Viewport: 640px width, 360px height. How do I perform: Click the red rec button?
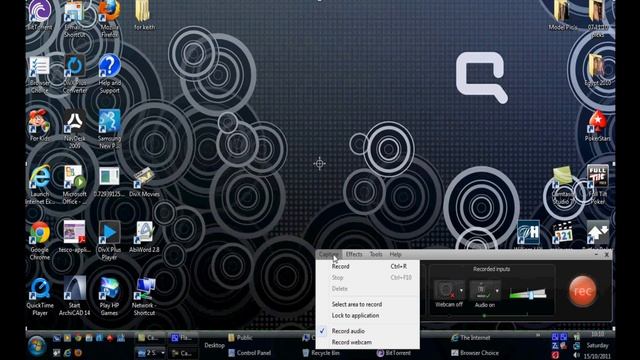582,291
